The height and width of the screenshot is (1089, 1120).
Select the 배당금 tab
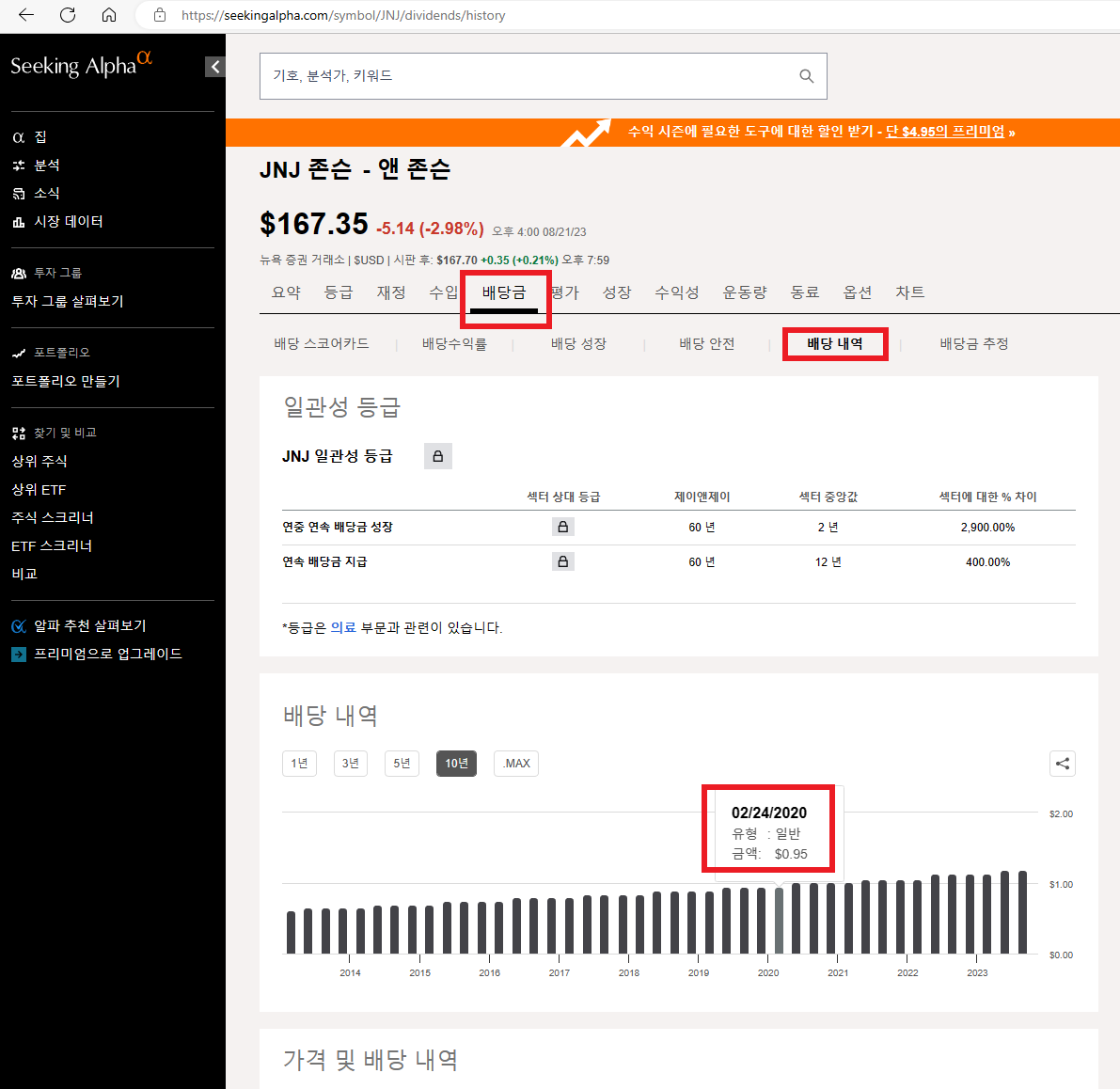tap(503, 292)
